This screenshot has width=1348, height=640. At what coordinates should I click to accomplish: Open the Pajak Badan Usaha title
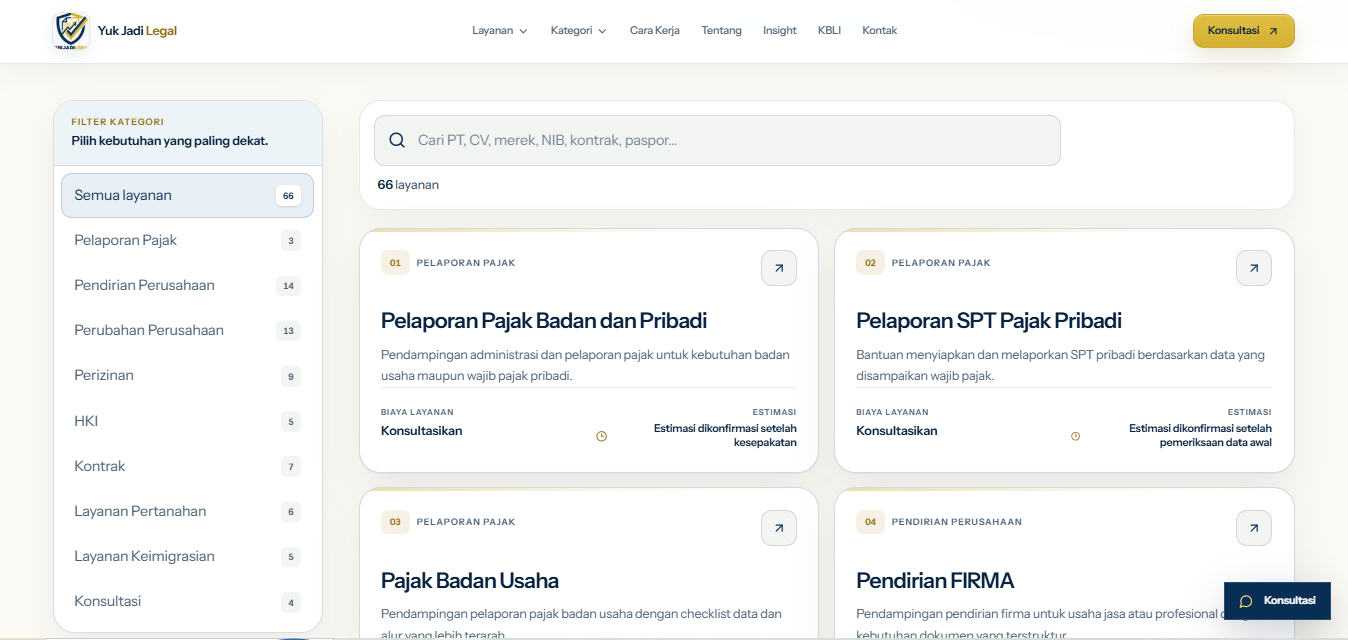470,581
